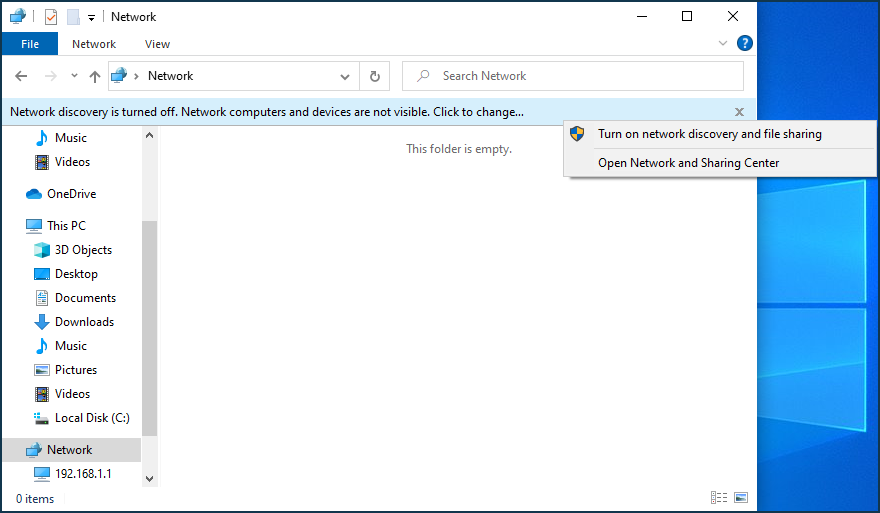The width and height of the screenshot is (880, 513).
Task: Click the Properties quick access icon
Action: (51, 17)
